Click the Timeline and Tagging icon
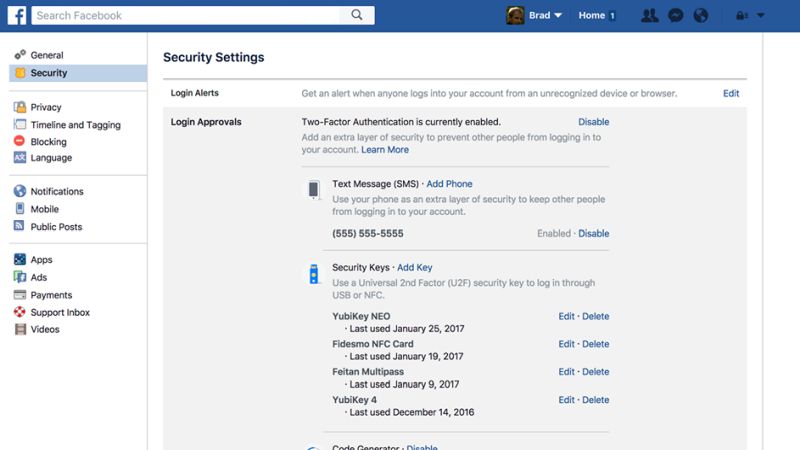The width and height of the screenshot is (800, 450). click(x=20, y=124)
